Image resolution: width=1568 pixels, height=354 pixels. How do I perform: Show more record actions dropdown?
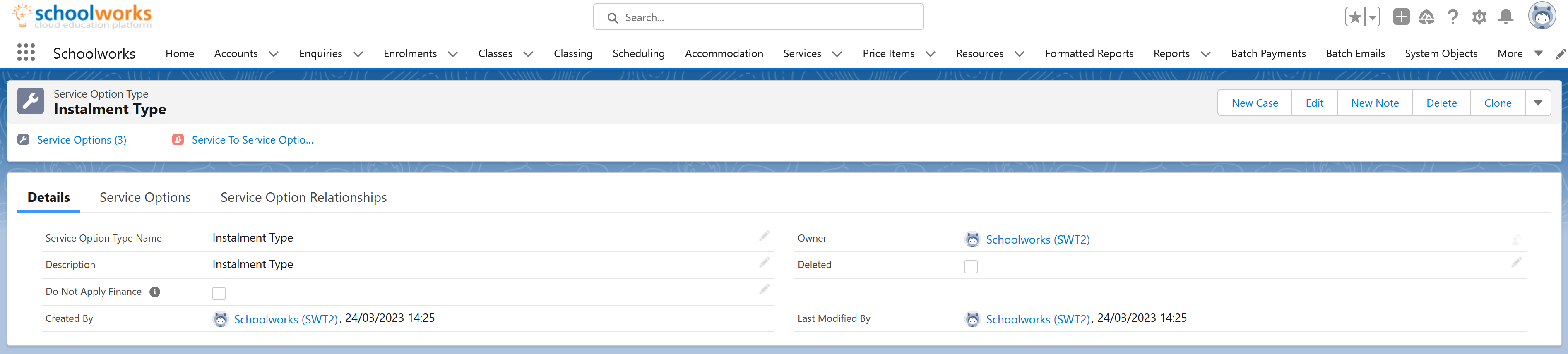(1538, 103)
